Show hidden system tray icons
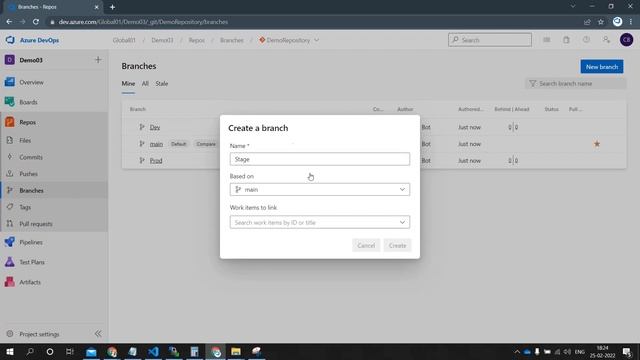 tap(517, 351)
